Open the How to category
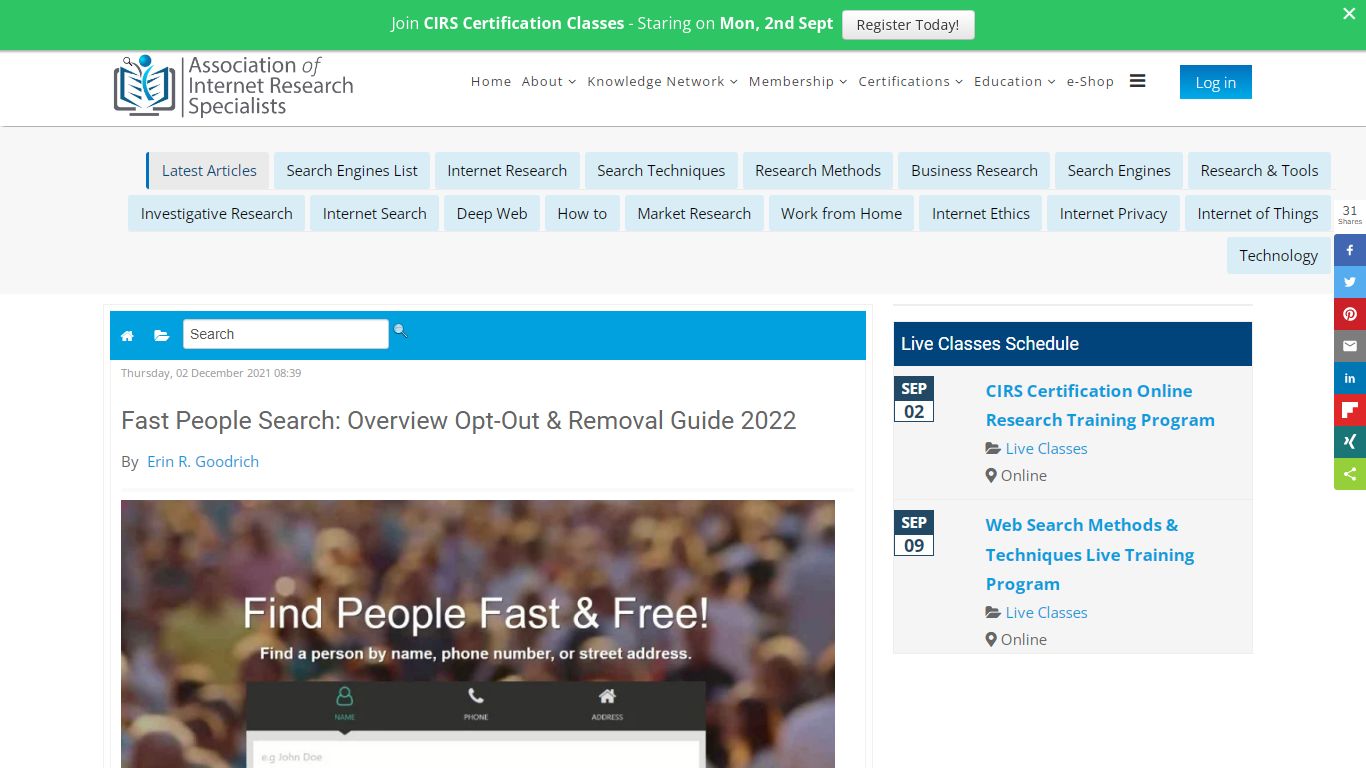Image resolution: width=1366 pixels, height=768 pixels. click(x=582, y=213)
